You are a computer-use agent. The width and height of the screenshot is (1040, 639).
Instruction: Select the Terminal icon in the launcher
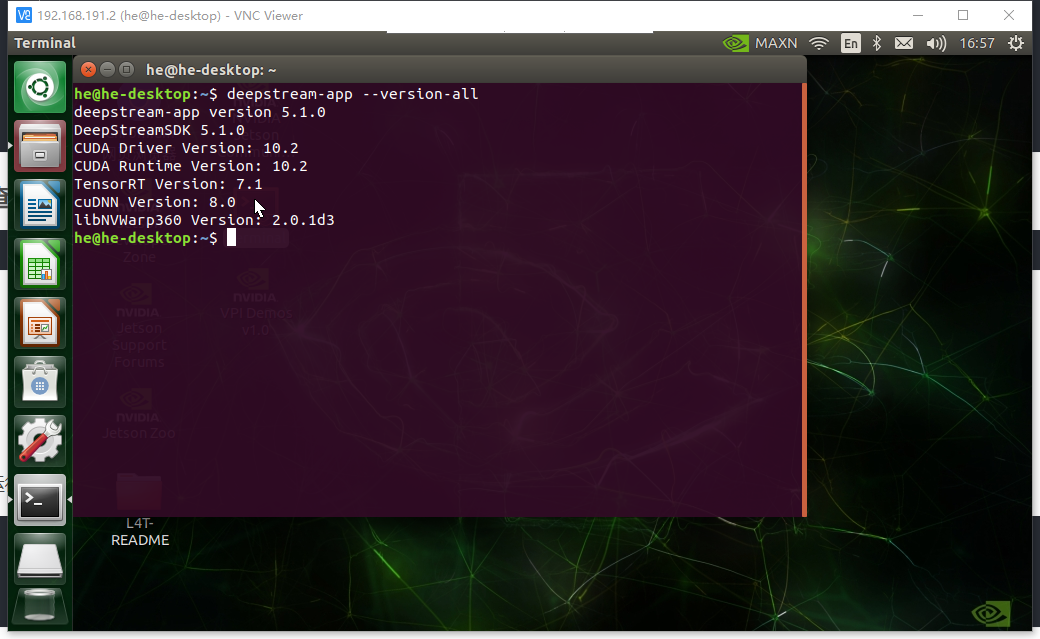[39, 499]
